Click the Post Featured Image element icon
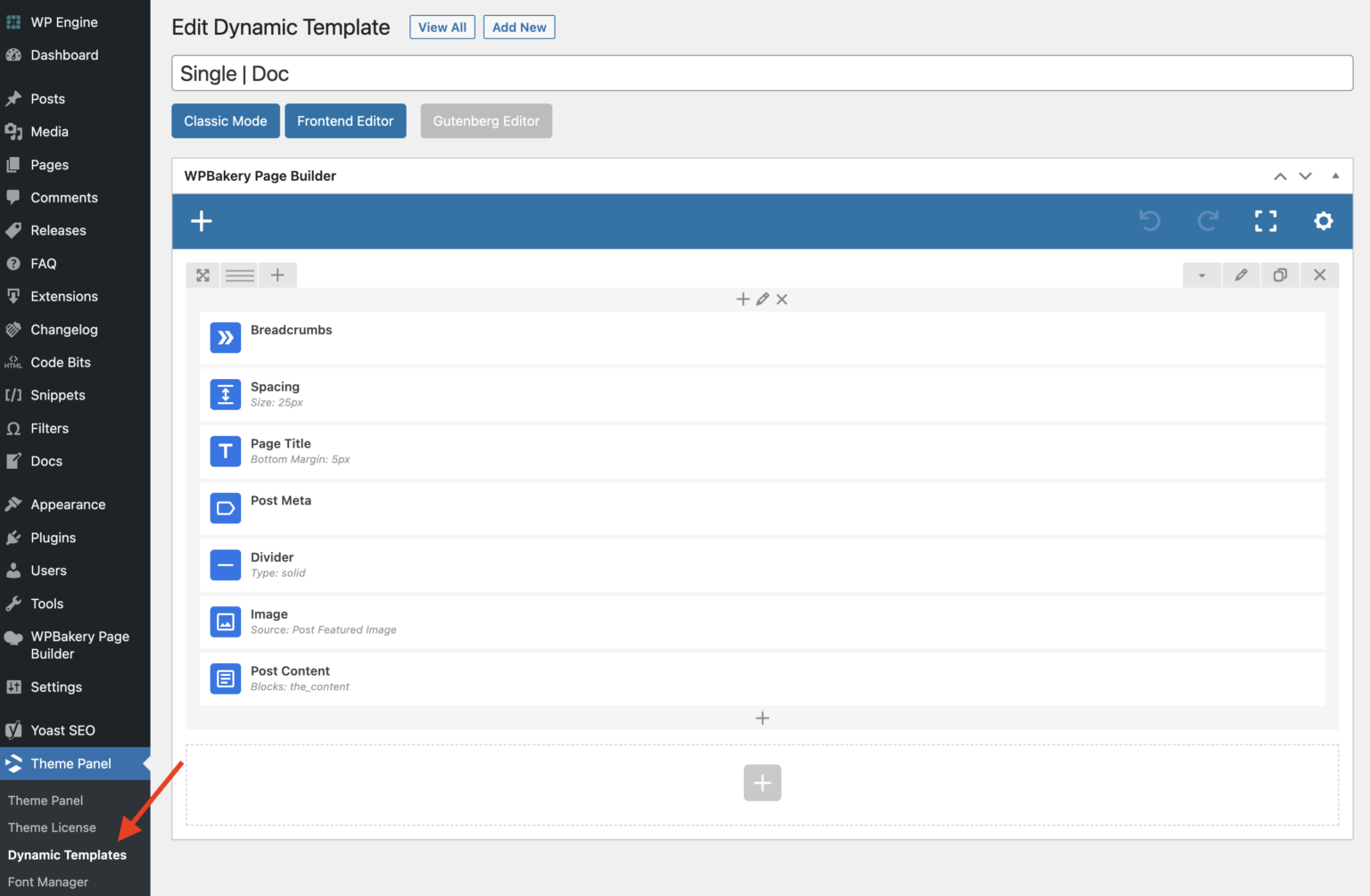 pyautogui.click(x=225, y=621)
